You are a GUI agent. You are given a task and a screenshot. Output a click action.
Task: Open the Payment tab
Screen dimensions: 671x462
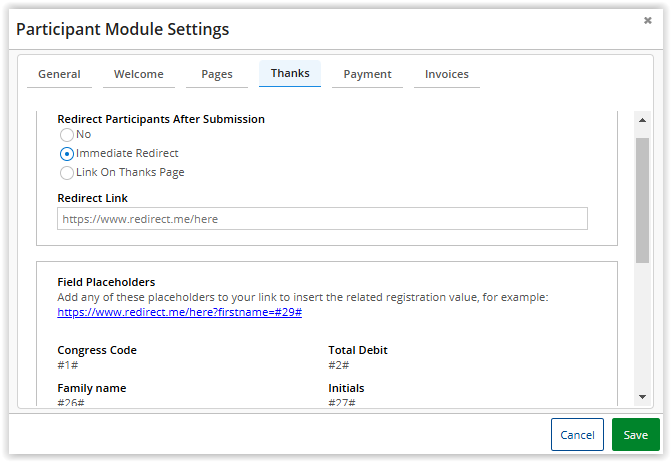point(367,74)
